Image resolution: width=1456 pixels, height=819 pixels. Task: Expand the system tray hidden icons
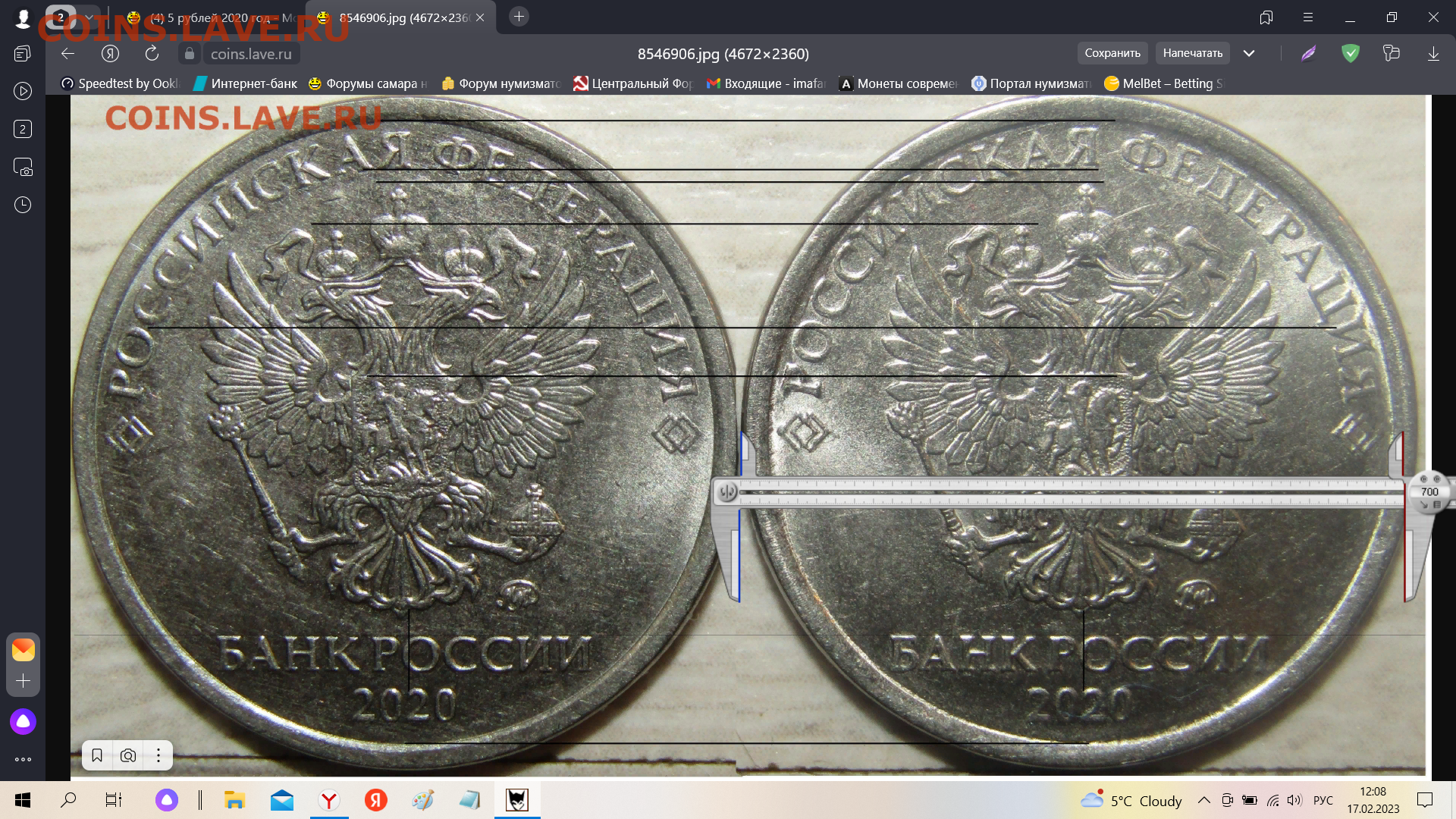click(1203, 800)
